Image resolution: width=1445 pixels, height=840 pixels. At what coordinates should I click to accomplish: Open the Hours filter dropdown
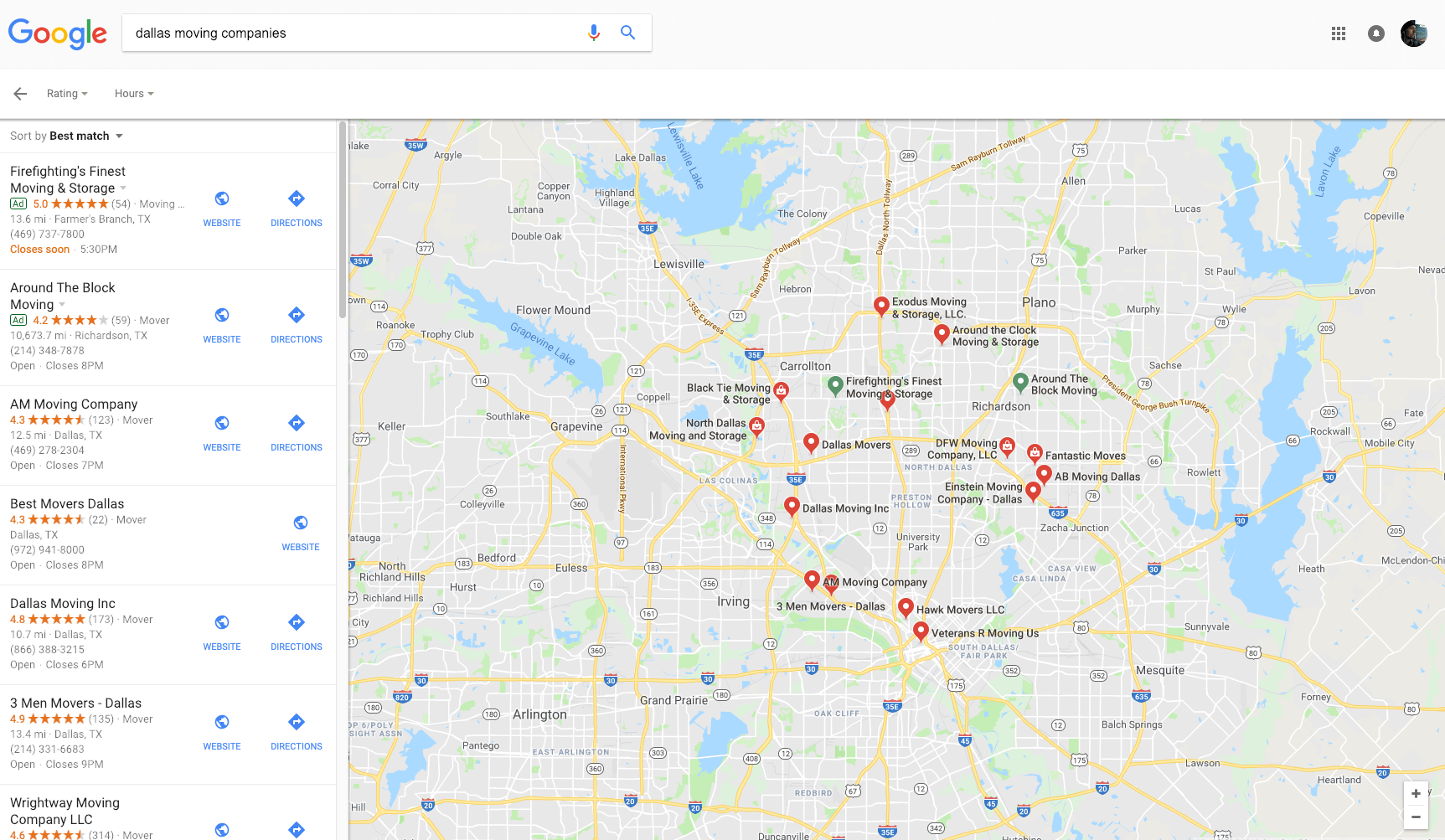tap(133, 93)
